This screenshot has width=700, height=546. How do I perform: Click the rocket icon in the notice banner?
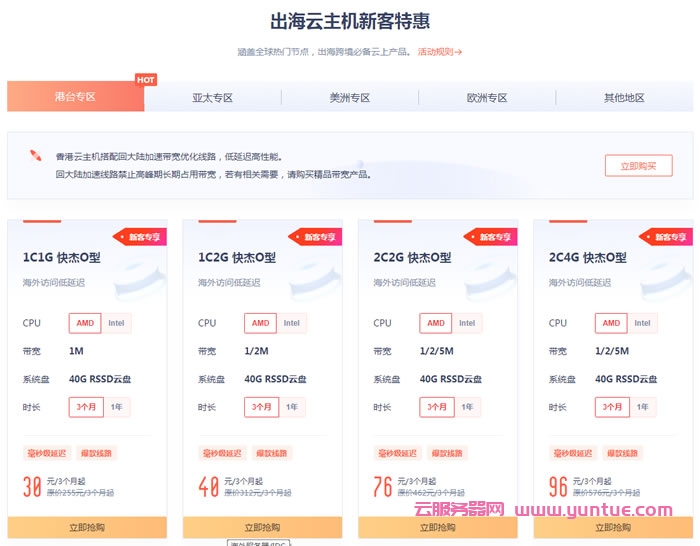36,155
